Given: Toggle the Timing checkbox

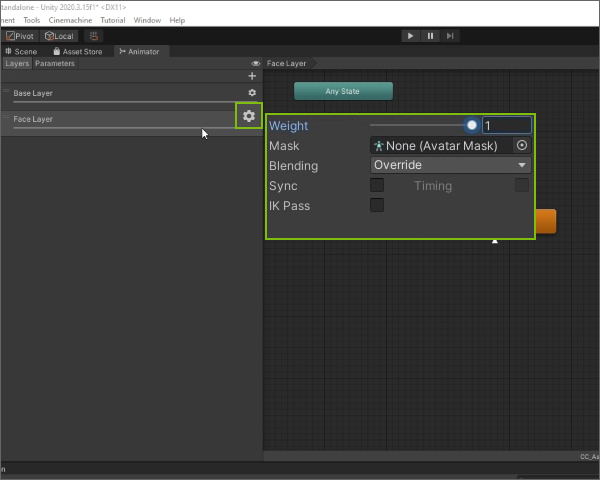Looking at the screenshot, I should [x=521, y=185].
